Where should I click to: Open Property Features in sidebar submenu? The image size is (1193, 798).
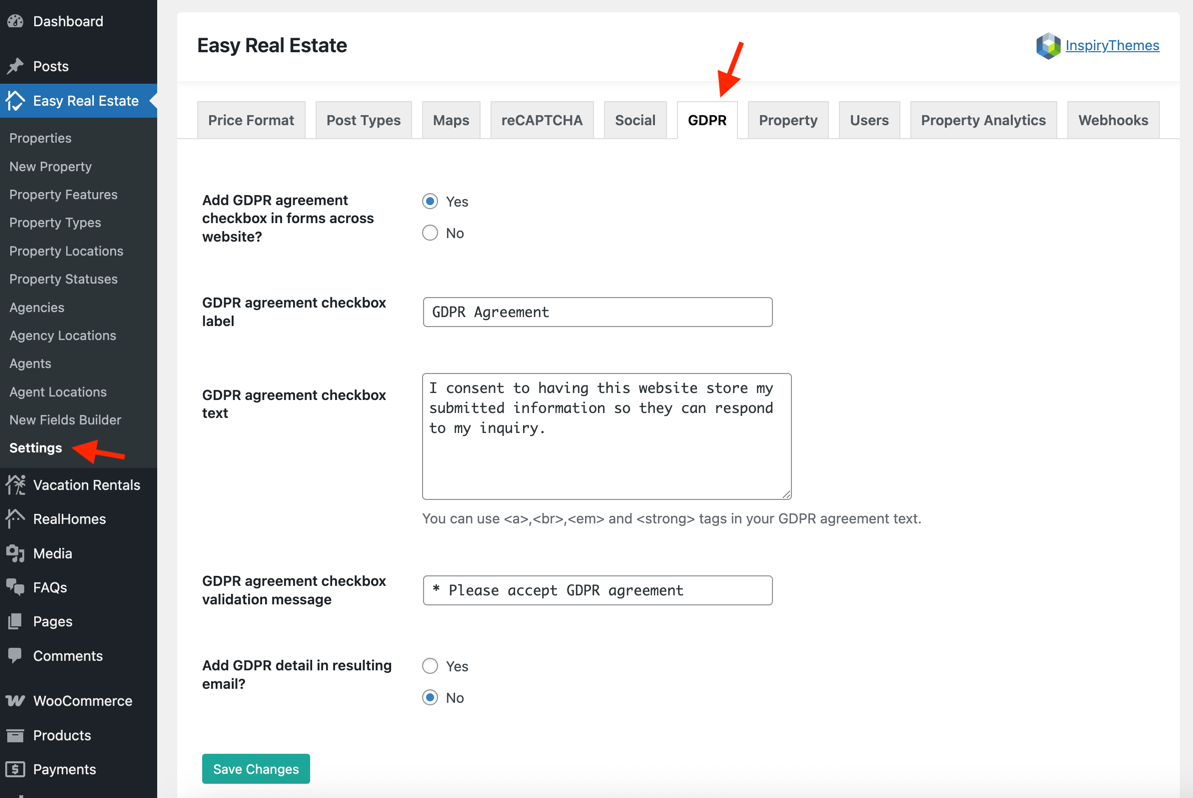(x=63, y=195)
